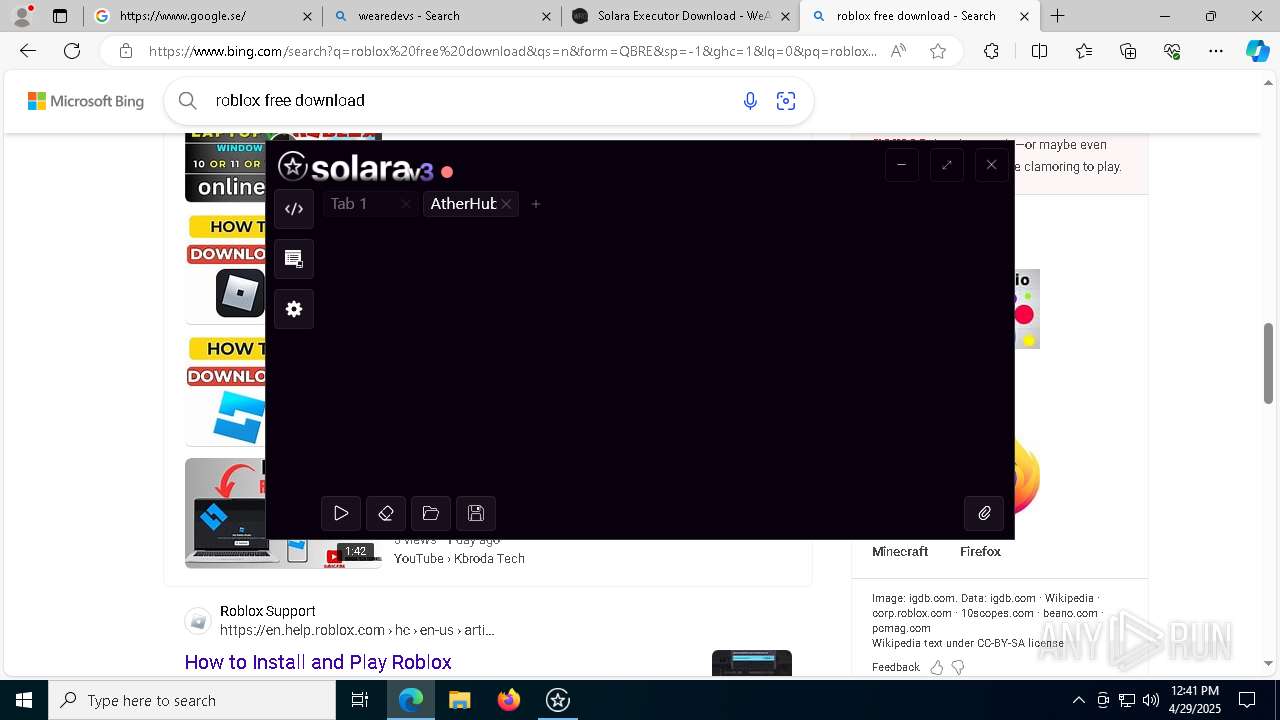
Task: Add a new Solara script tab
Action: pos(536,204)
